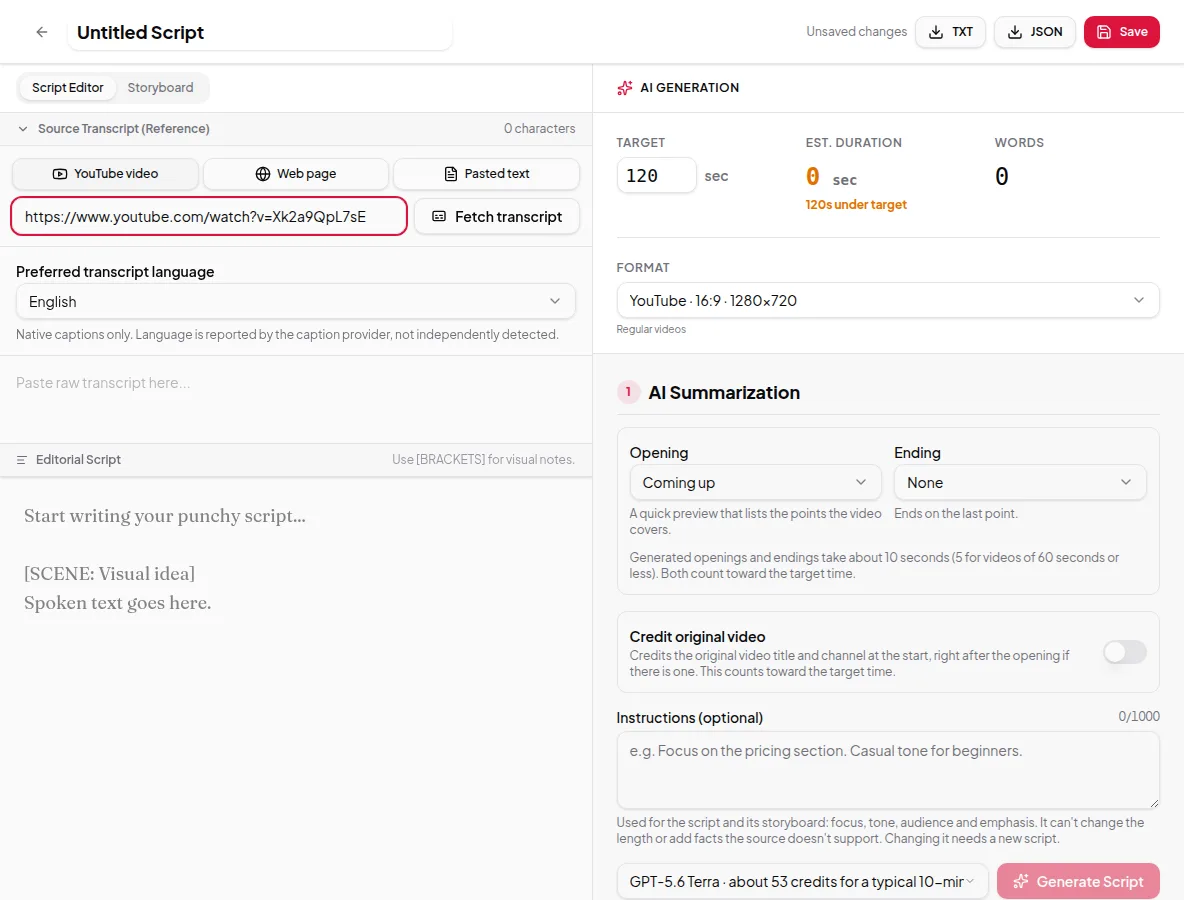Screen dimensions: 1184x900
Task: Edit the target seconds field
Action: coord(656,175)
